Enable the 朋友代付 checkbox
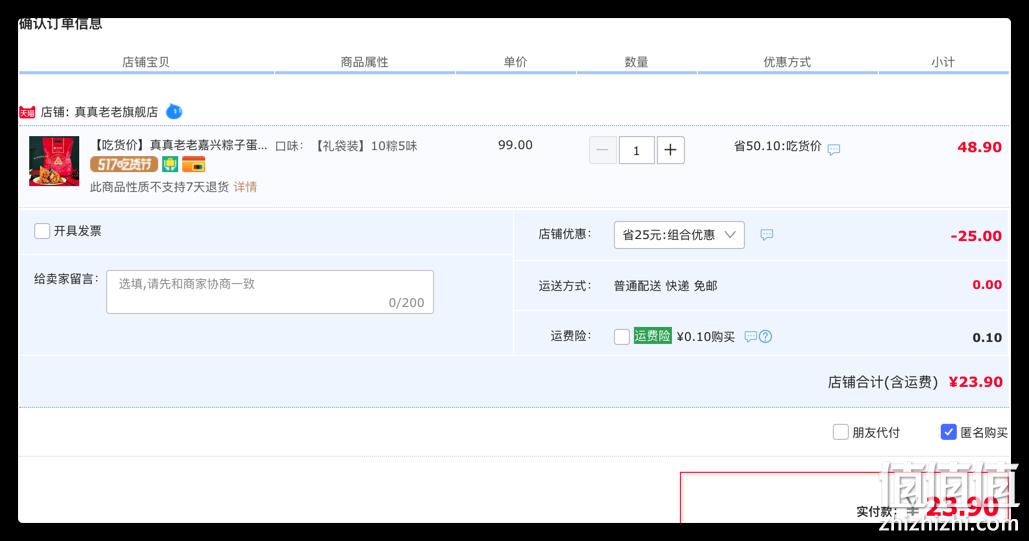 click(x=840, y=432)
